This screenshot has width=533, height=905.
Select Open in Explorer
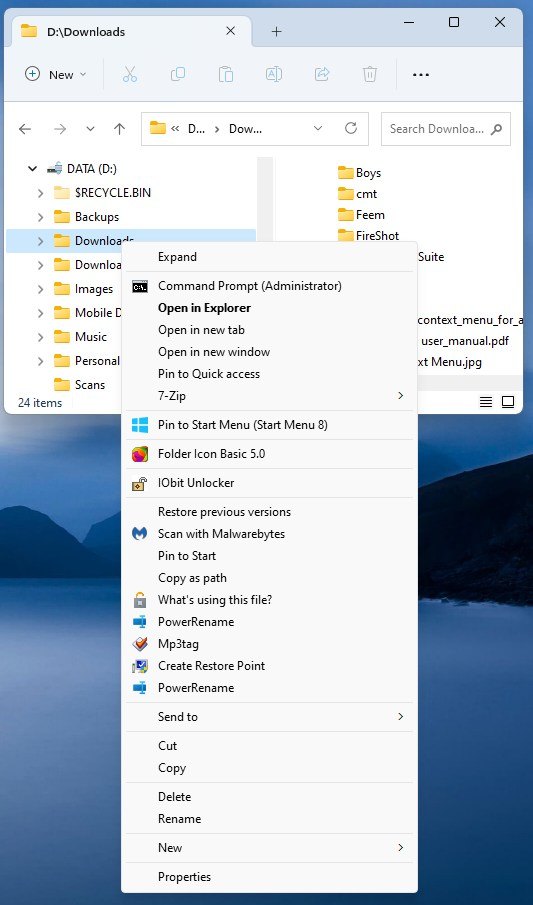coord(269,308)
